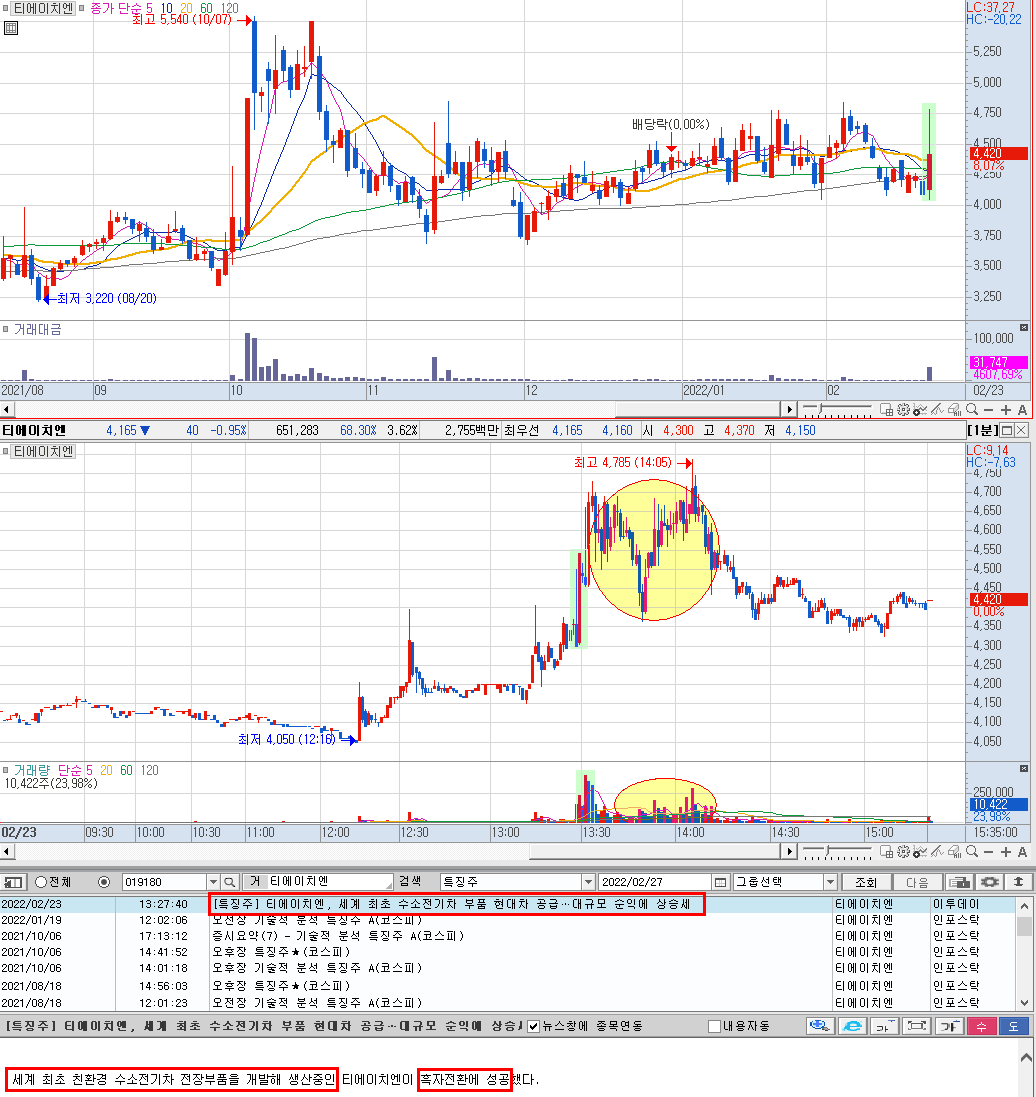Viewport: 1036px width, 1097px height.
Task: Maximize the [1분] chart panel
Action: 1007,430
